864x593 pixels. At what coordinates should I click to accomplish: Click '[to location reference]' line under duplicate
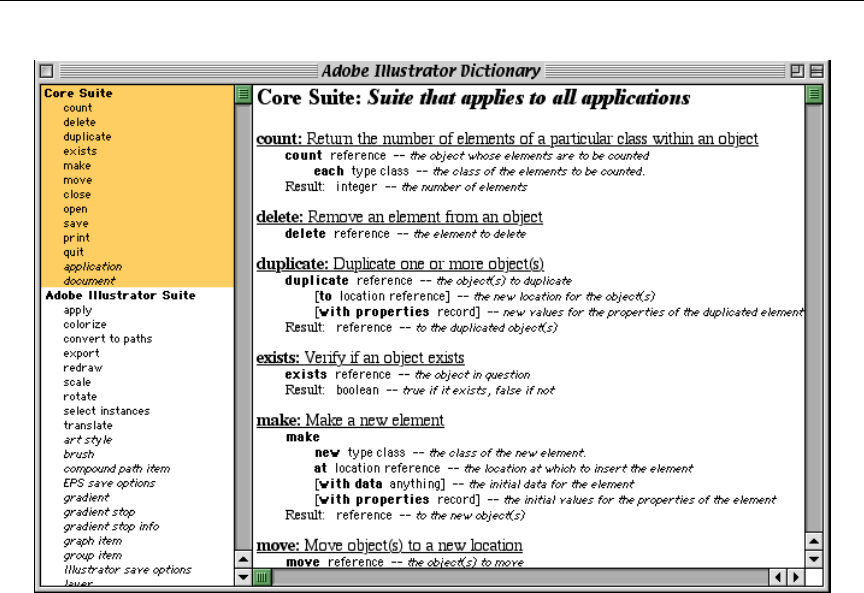pos(484,296)
